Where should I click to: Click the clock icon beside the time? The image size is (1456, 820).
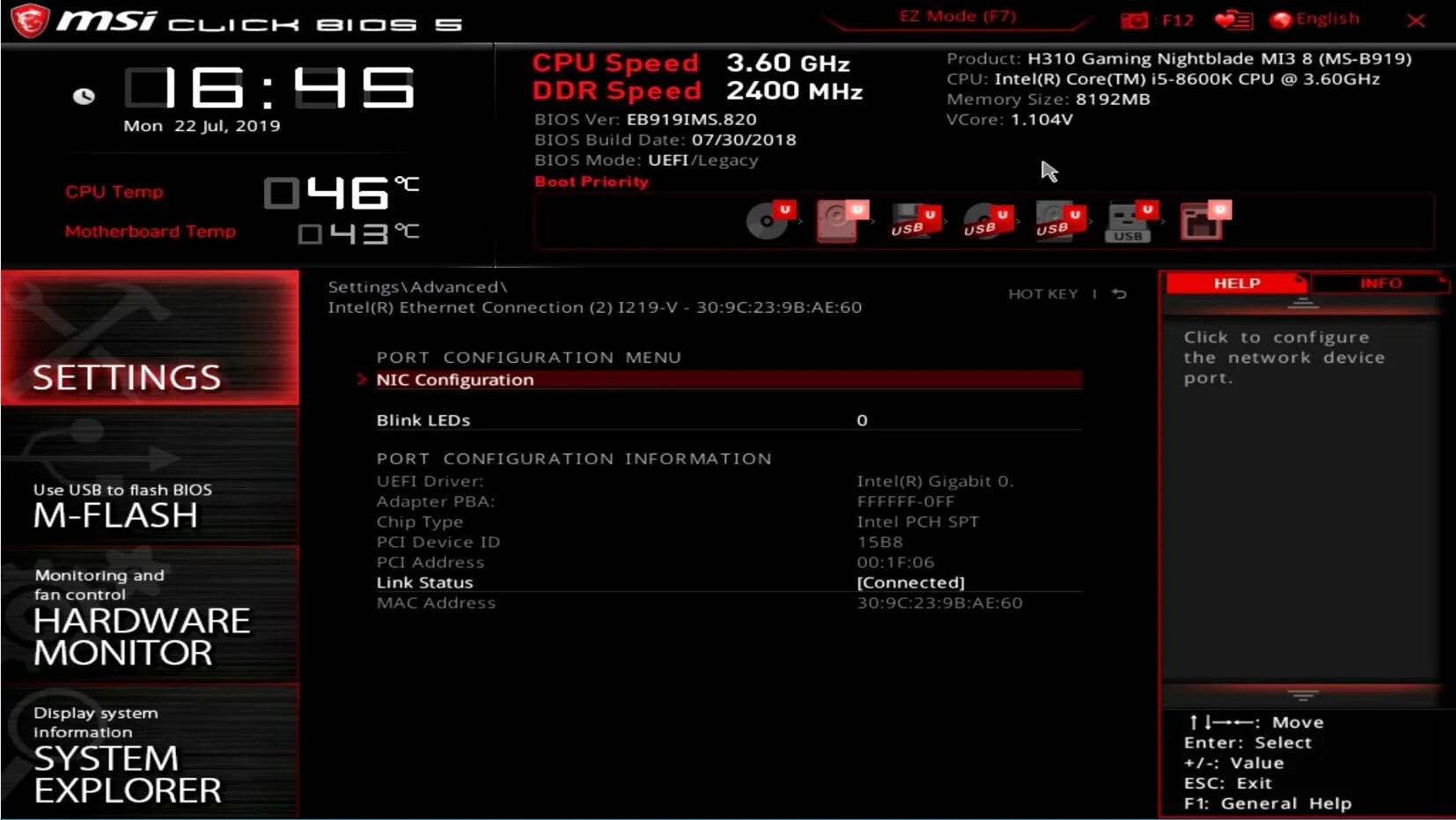pyautogui.click(x=84, y=96)
